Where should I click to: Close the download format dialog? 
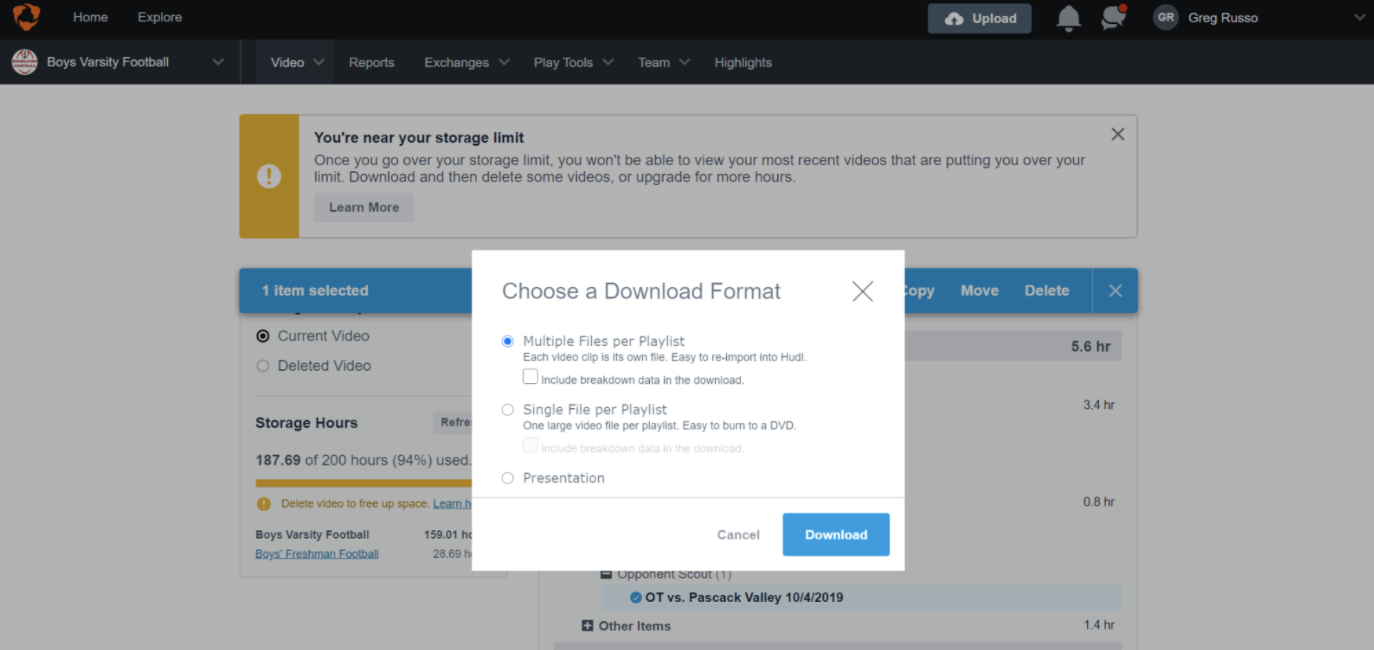(862, 291)
